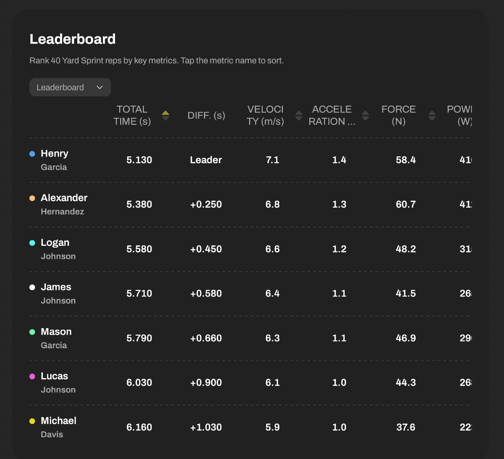The image size is (504, 459).
Task: Click diff value +0.450
Action: (x=206, y=249)
